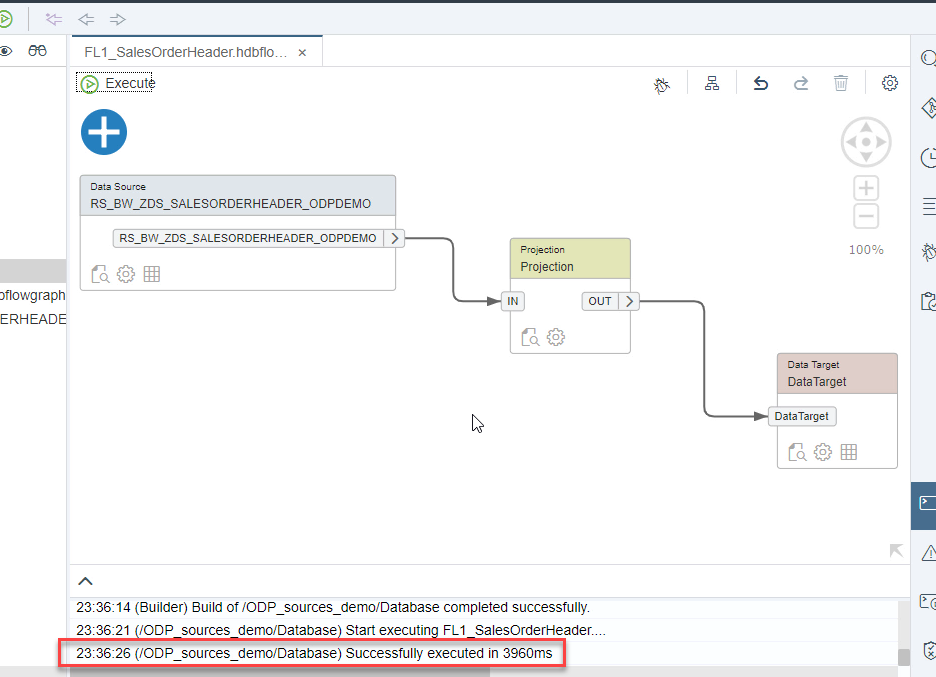Screen dimensions: 936x677
Task: Select the successfully executed log entry
Action: [313, 653]
